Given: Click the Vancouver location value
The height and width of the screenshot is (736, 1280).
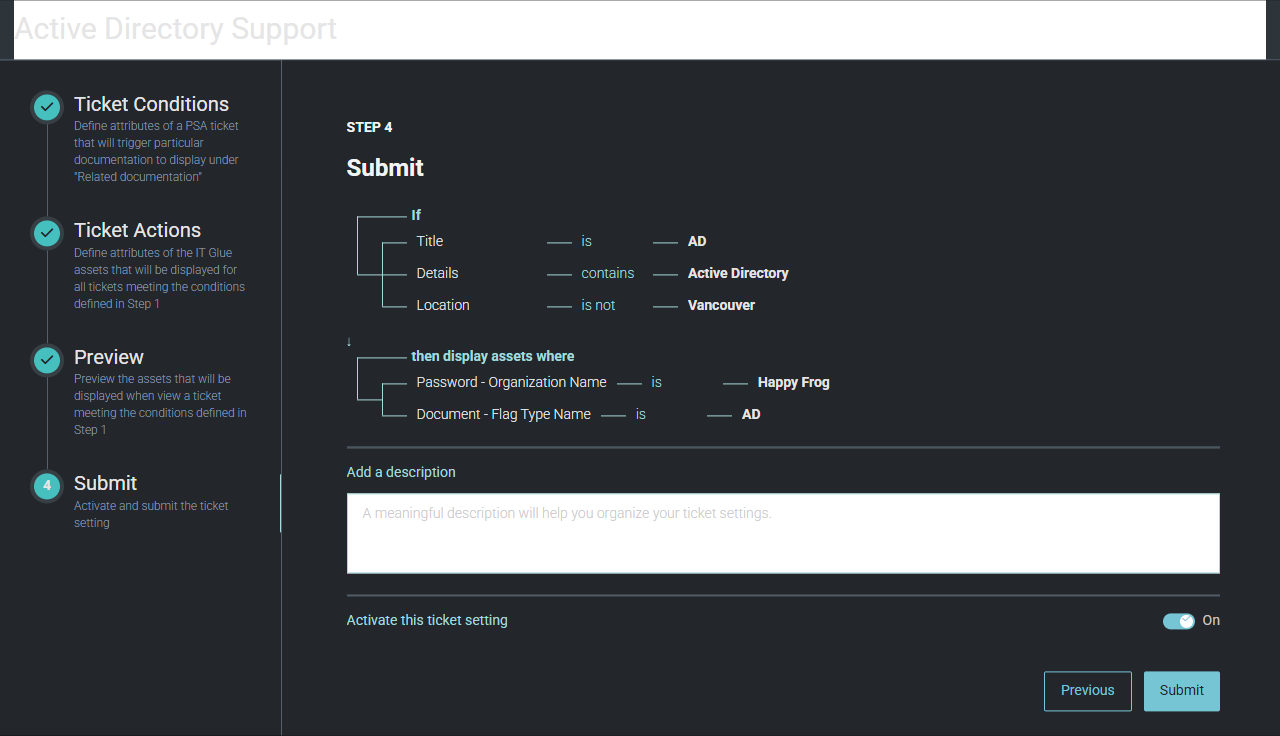Looking at the screenshot, I should click(x=721, y=305).
